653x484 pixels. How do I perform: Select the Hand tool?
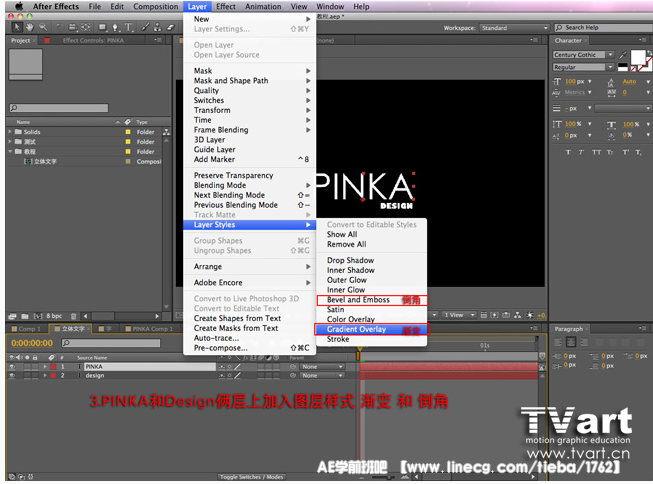tap(30, 27)
